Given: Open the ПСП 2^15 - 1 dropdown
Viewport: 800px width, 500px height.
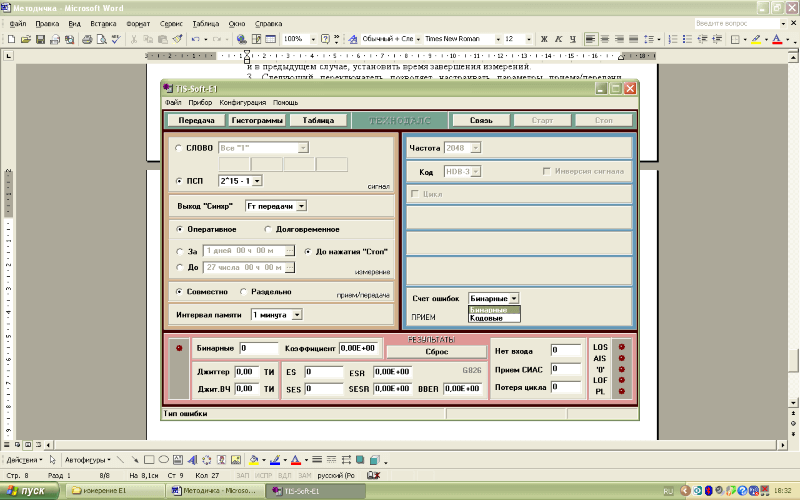Looking at the screenshot, I should coord(257,181).
